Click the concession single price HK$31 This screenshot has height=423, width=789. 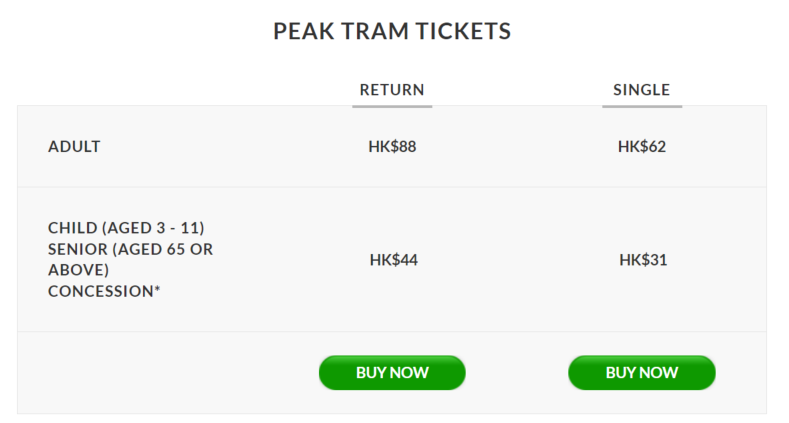643,260
